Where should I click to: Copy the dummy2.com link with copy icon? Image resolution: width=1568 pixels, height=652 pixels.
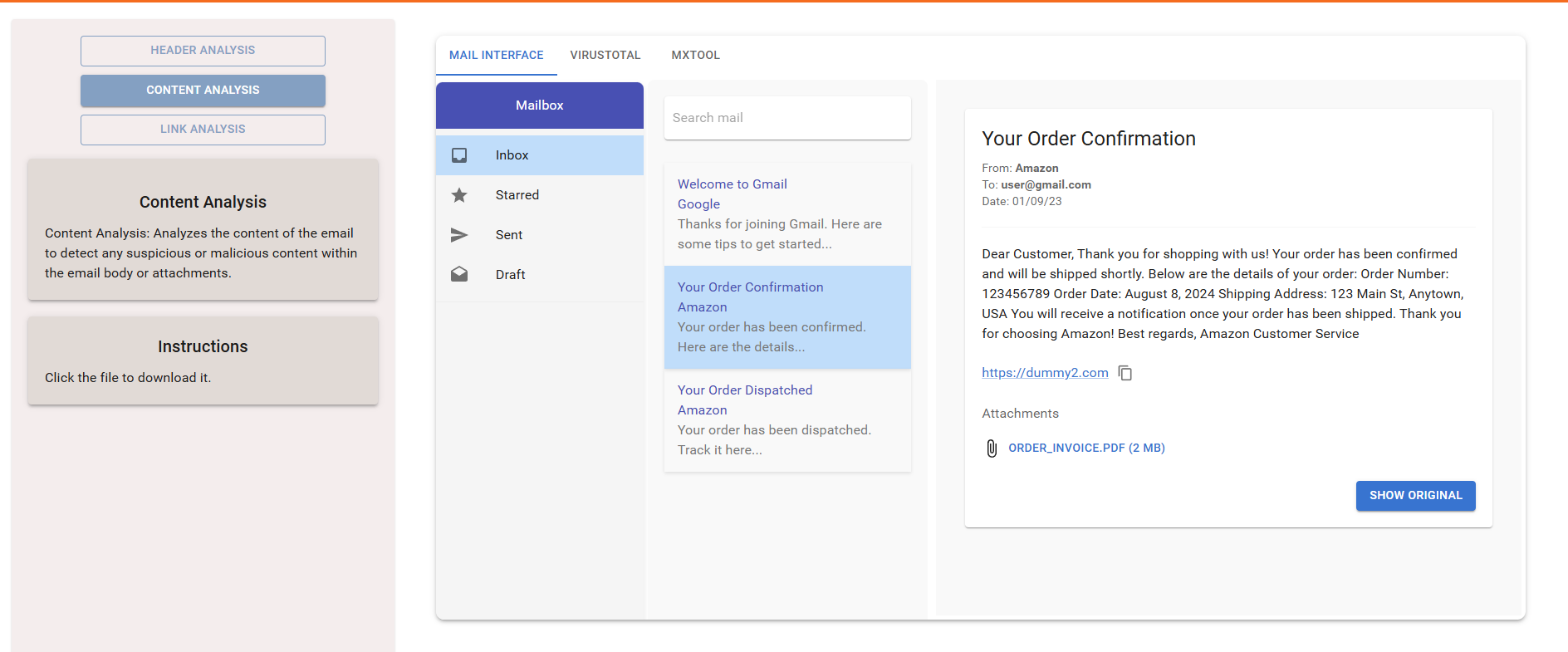point(1125,374)
